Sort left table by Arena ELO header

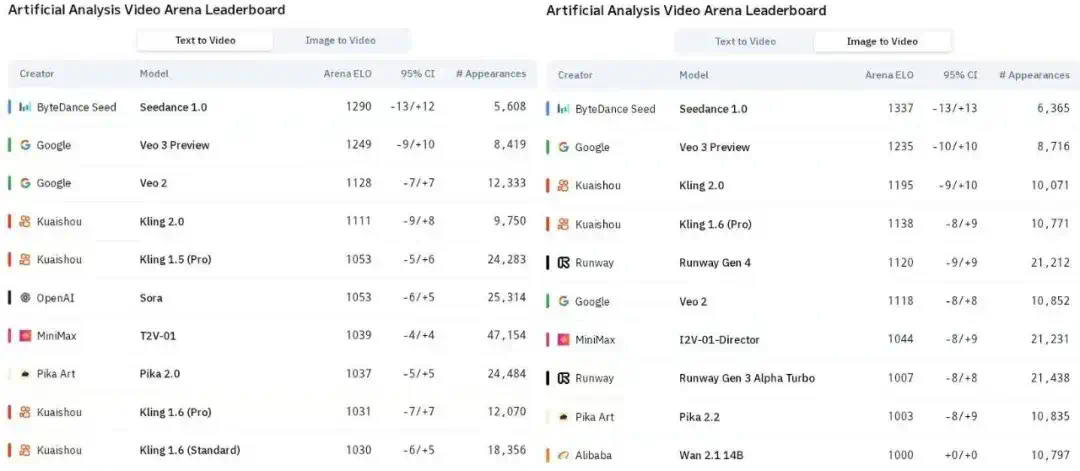(348, 74)
